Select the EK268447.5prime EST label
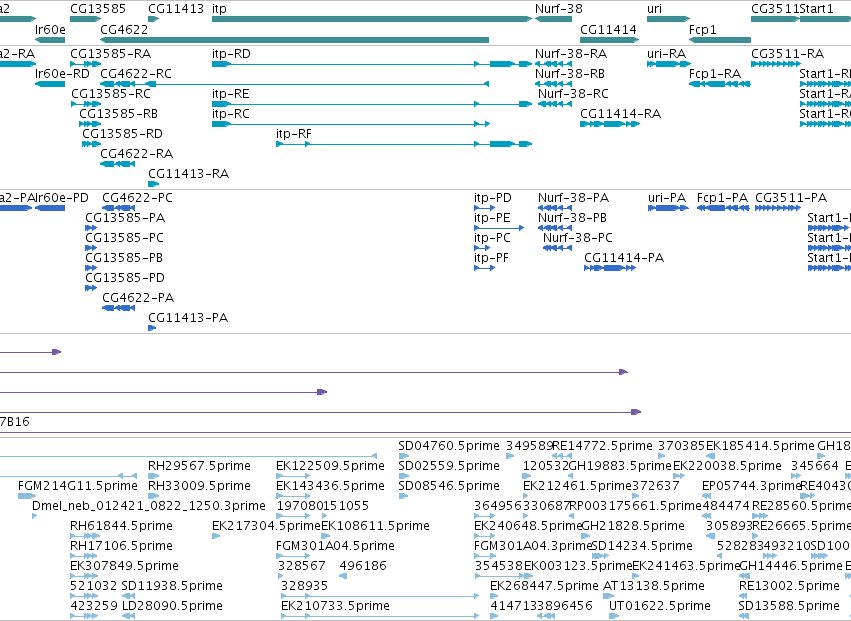This screenshot has height=621, width=851. pos(544,586)
